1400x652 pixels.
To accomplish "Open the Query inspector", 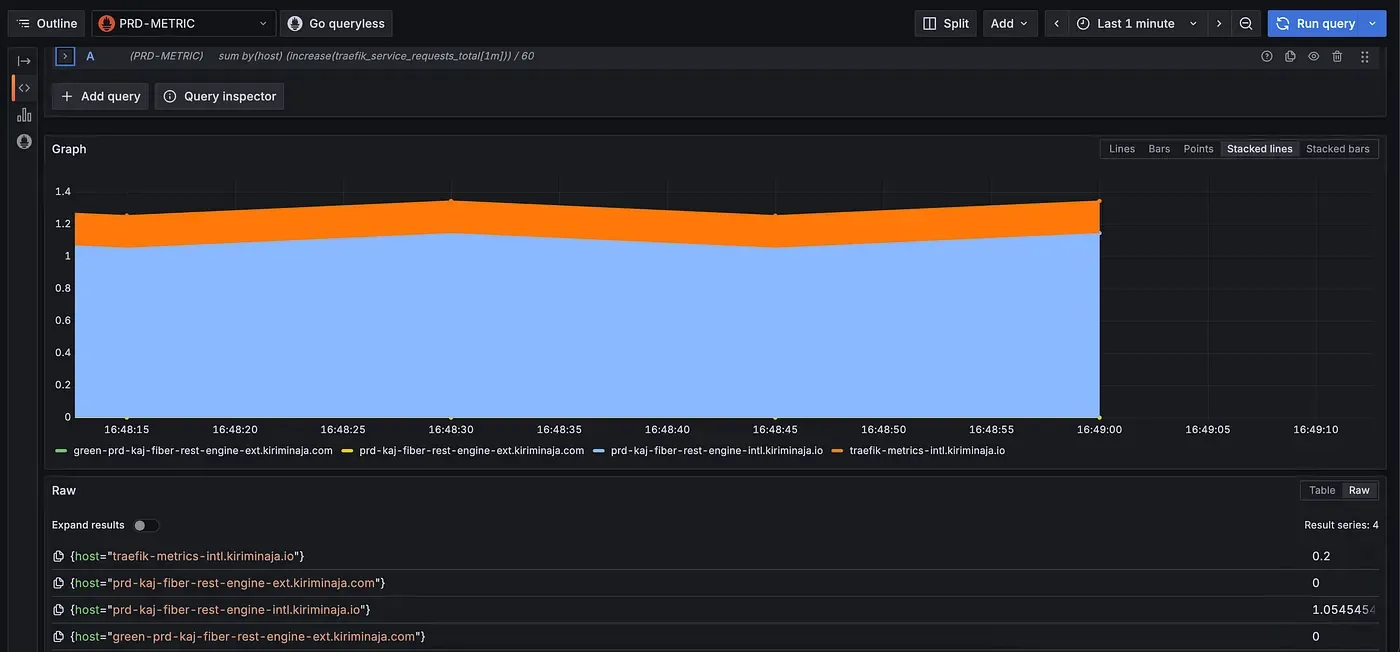I will coord(219,96).
